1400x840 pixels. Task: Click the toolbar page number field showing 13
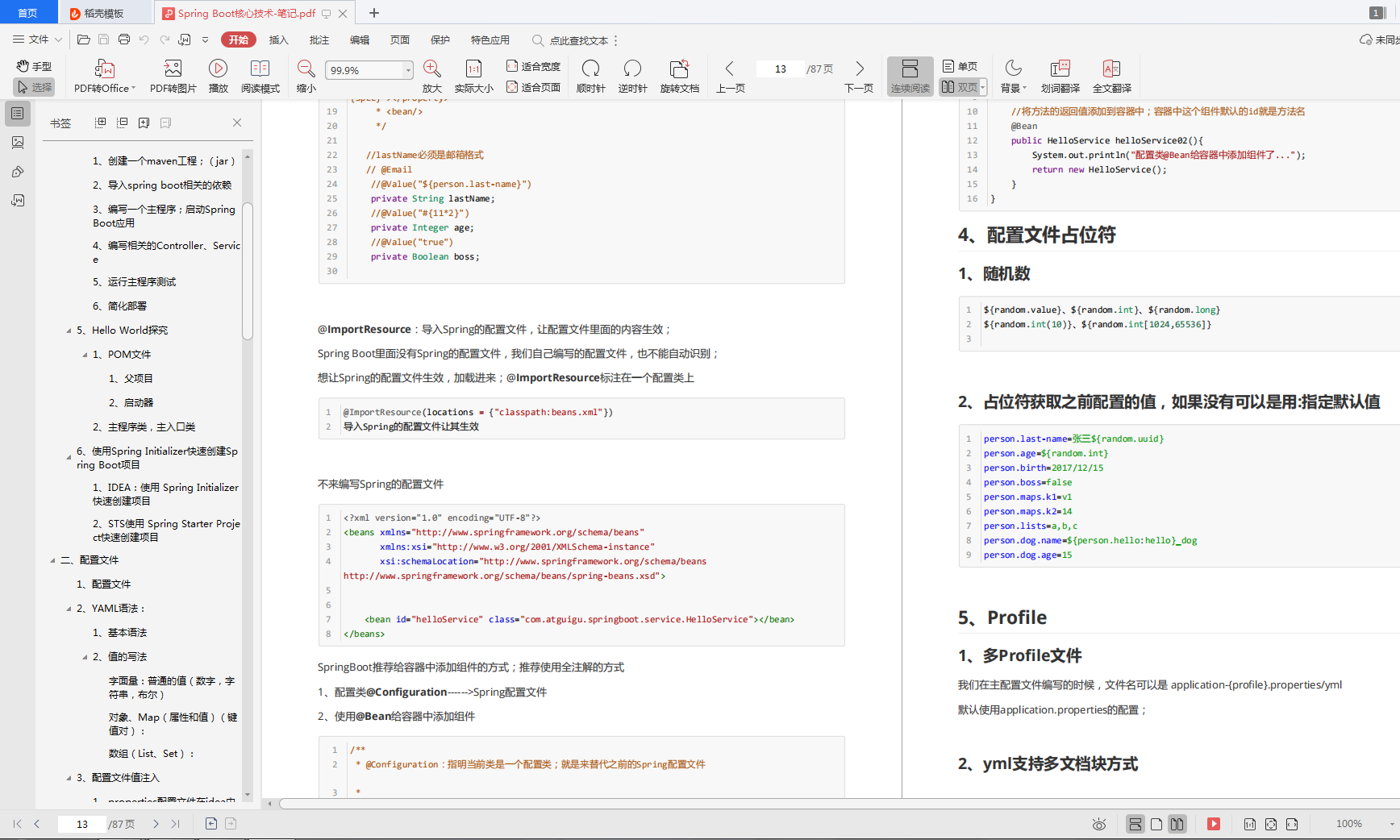[x=780, y=69]
